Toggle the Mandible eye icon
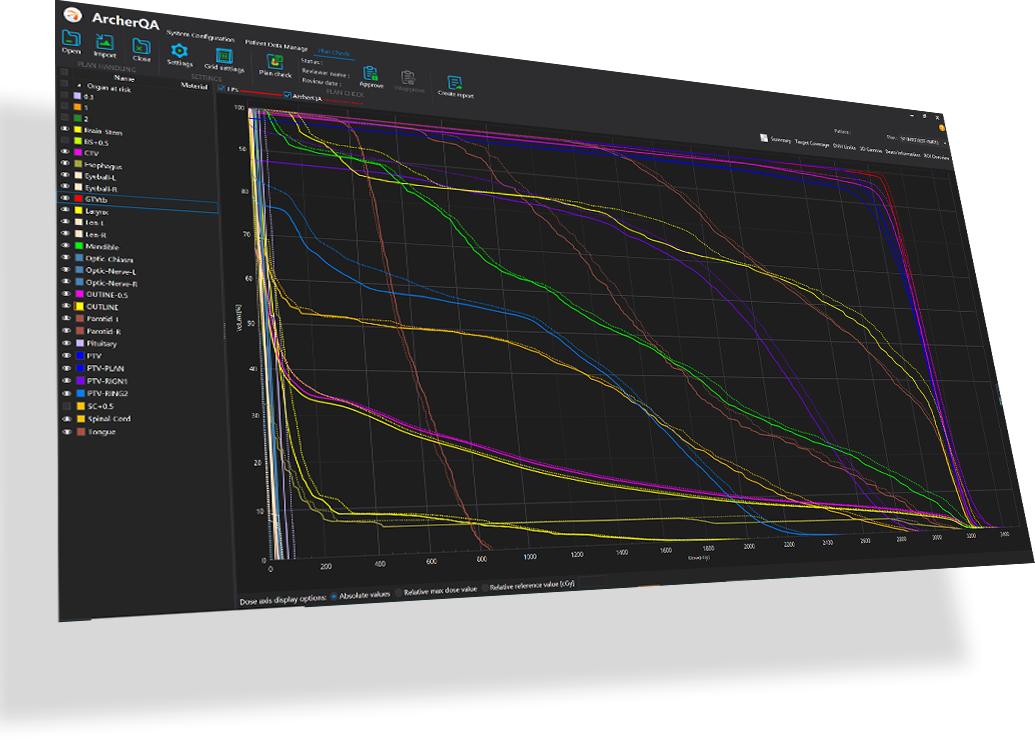 (x=66, y=246)
